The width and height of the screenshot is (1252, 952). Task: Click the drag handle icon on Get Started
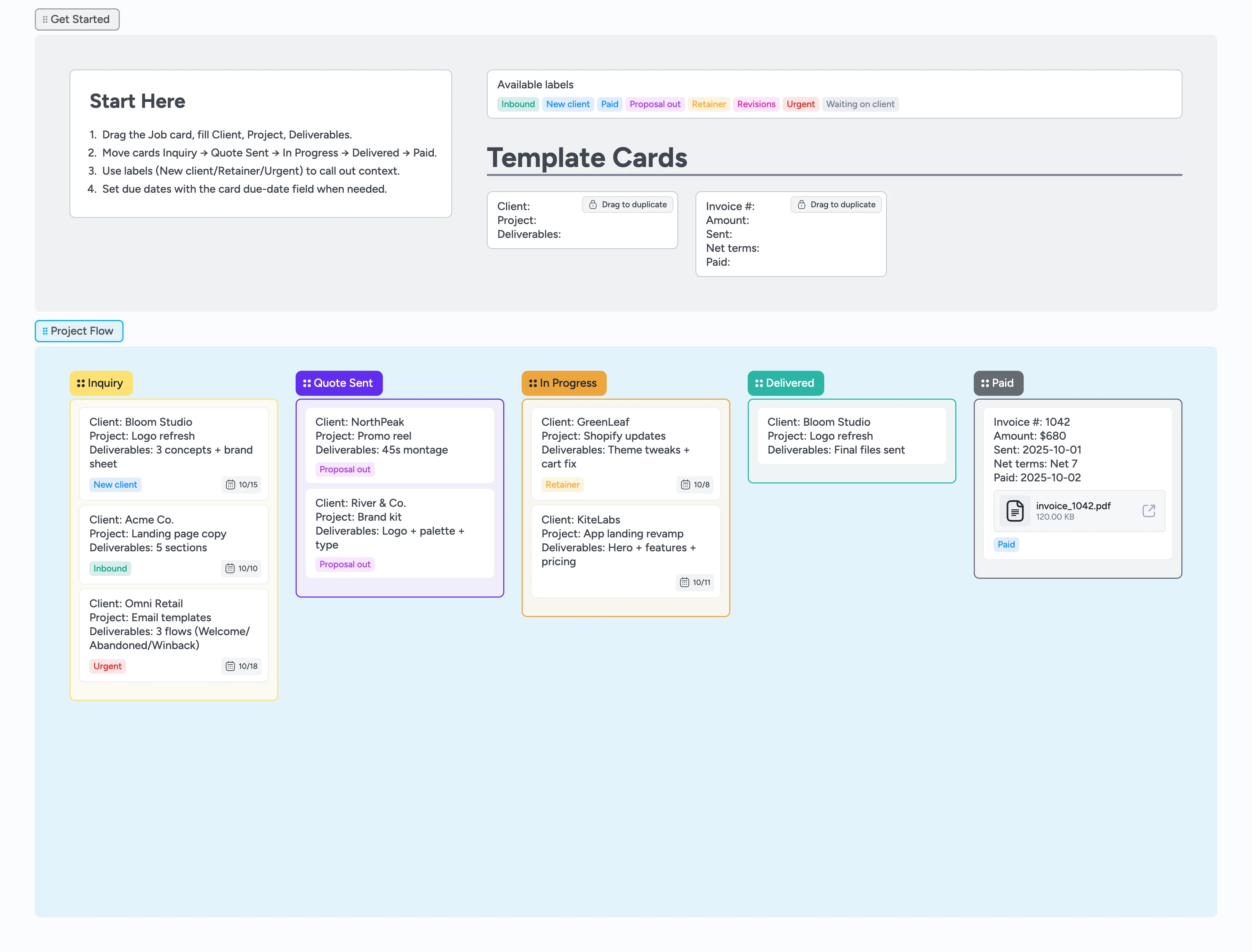pos(45,19)
